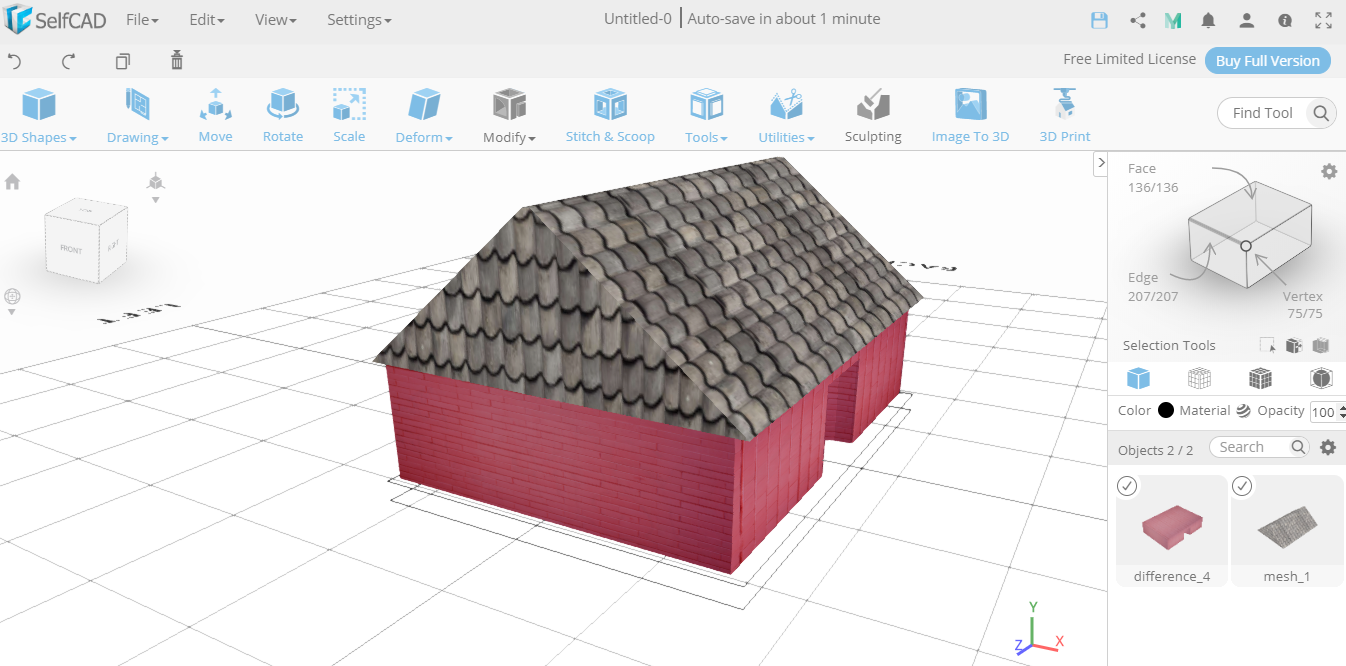
Task: Open selection settings gear icon
Action: (x=1329, y=171)
